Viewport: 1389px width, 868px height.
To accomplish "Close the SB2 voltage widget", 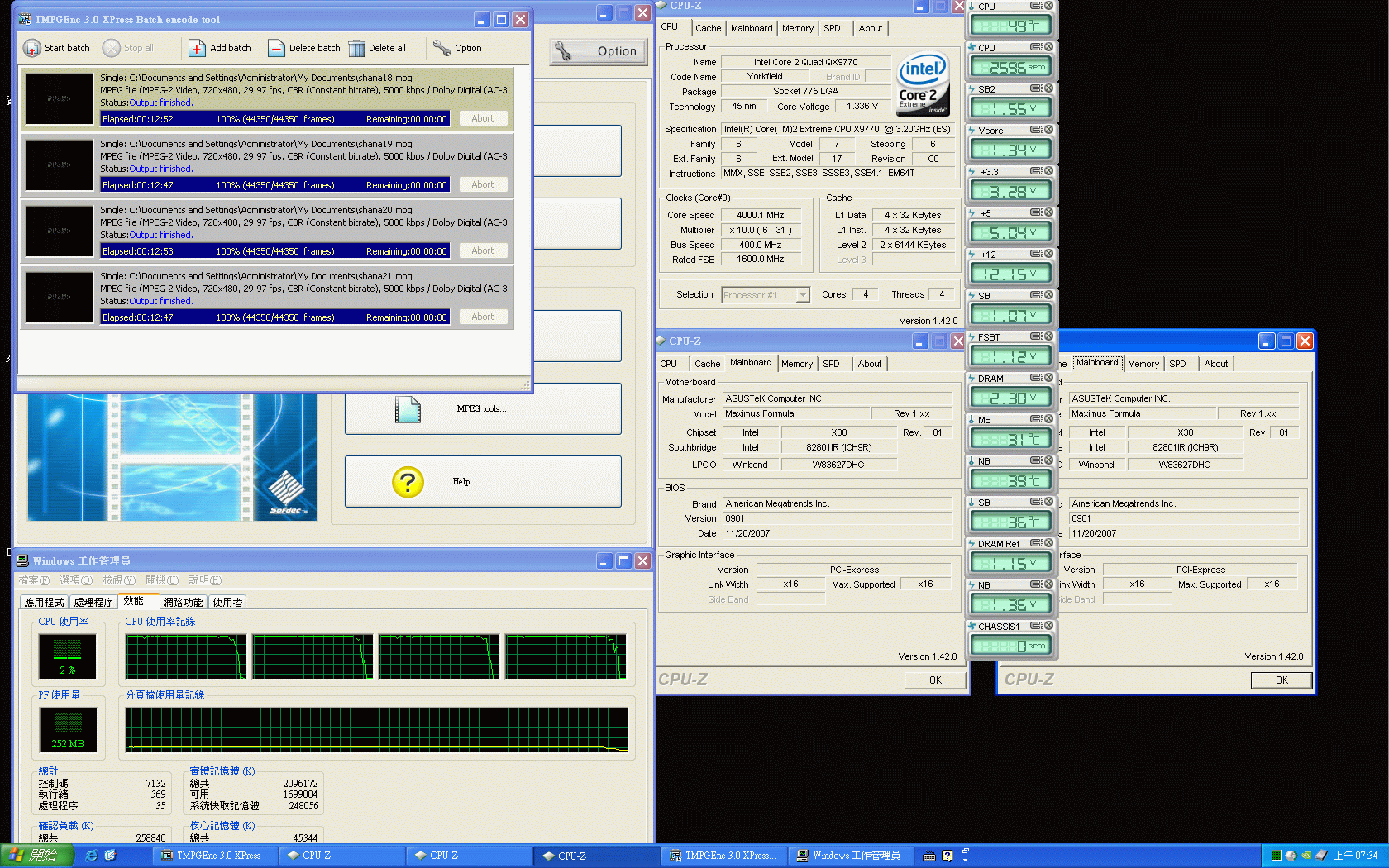I will pos(1048,88).
